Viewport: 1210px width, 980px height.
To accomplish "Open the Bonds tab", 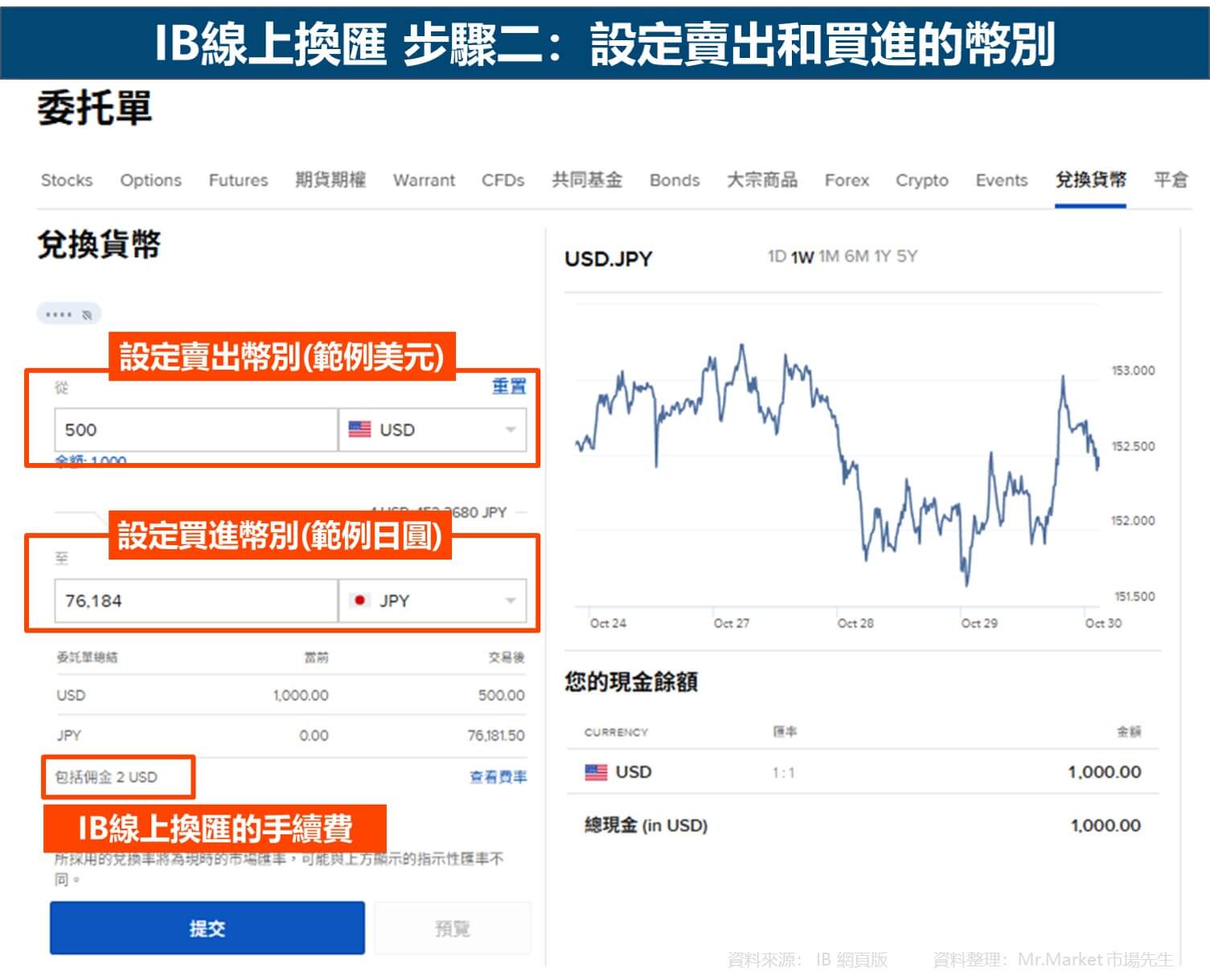I will coord(675,180).
